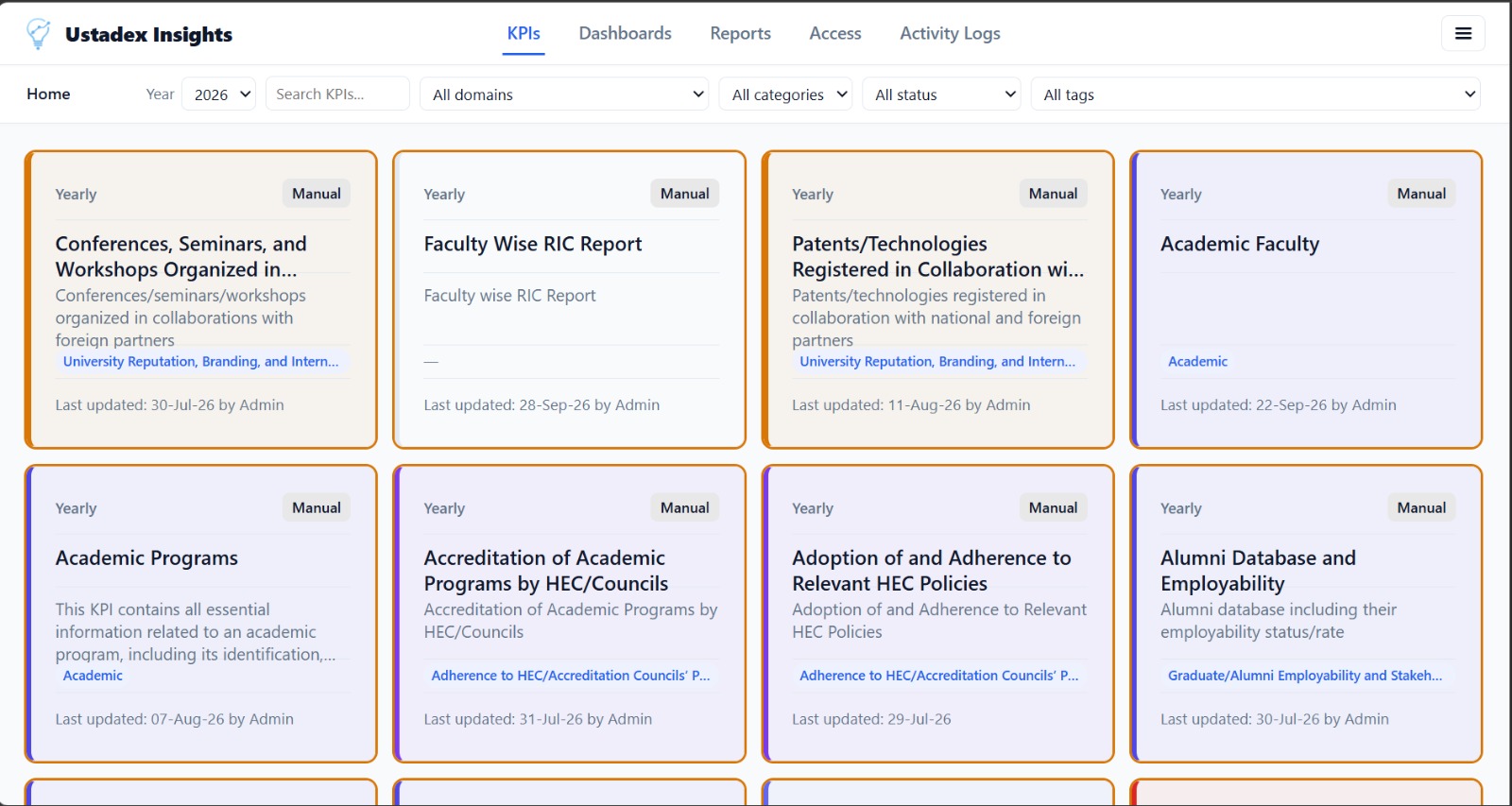Switch to the Dashboards tab
1512x806 pixels.
[625, 33]
